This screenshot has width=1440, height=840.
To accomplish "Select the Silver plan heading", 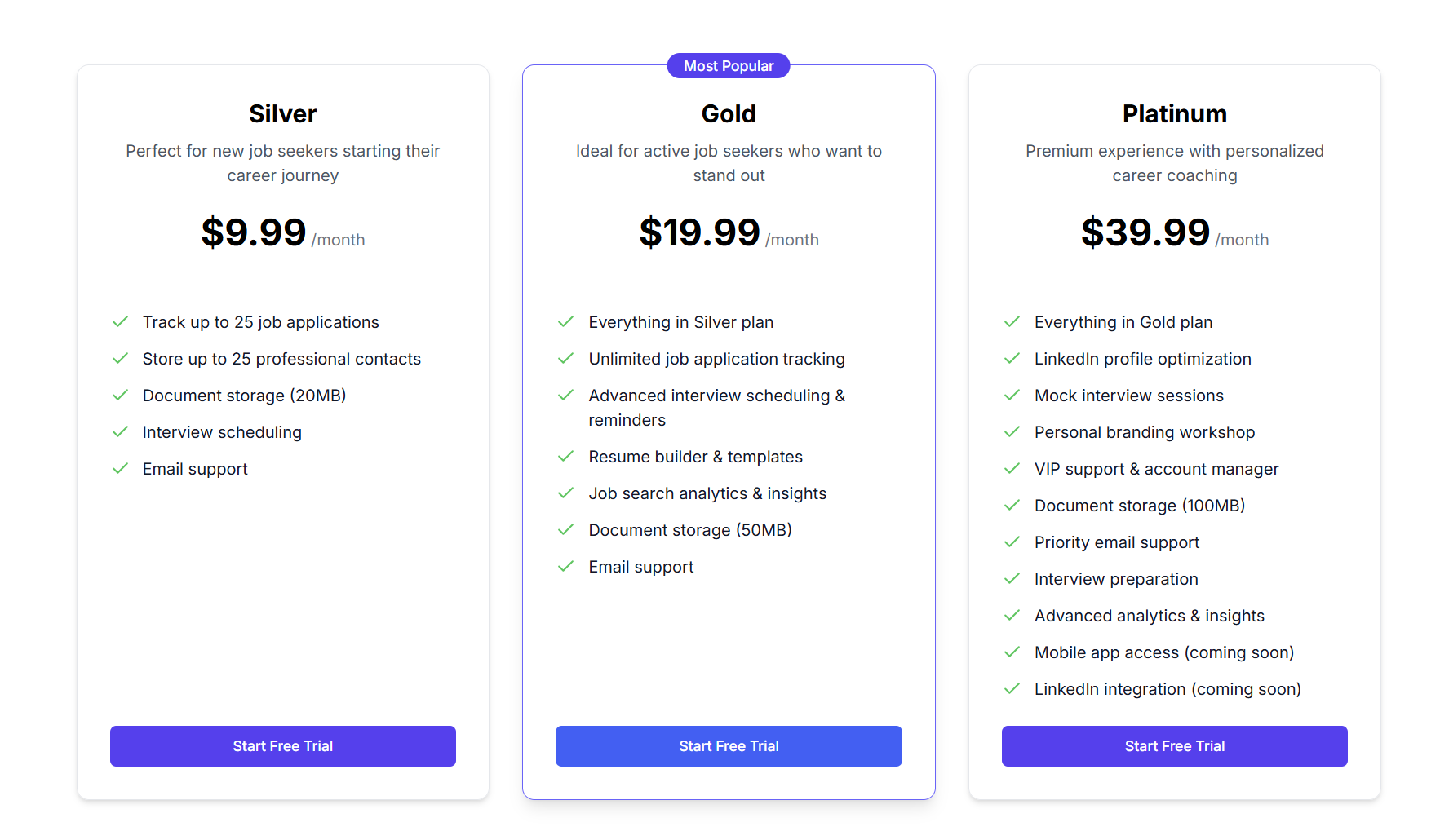I will pos(282,114).
